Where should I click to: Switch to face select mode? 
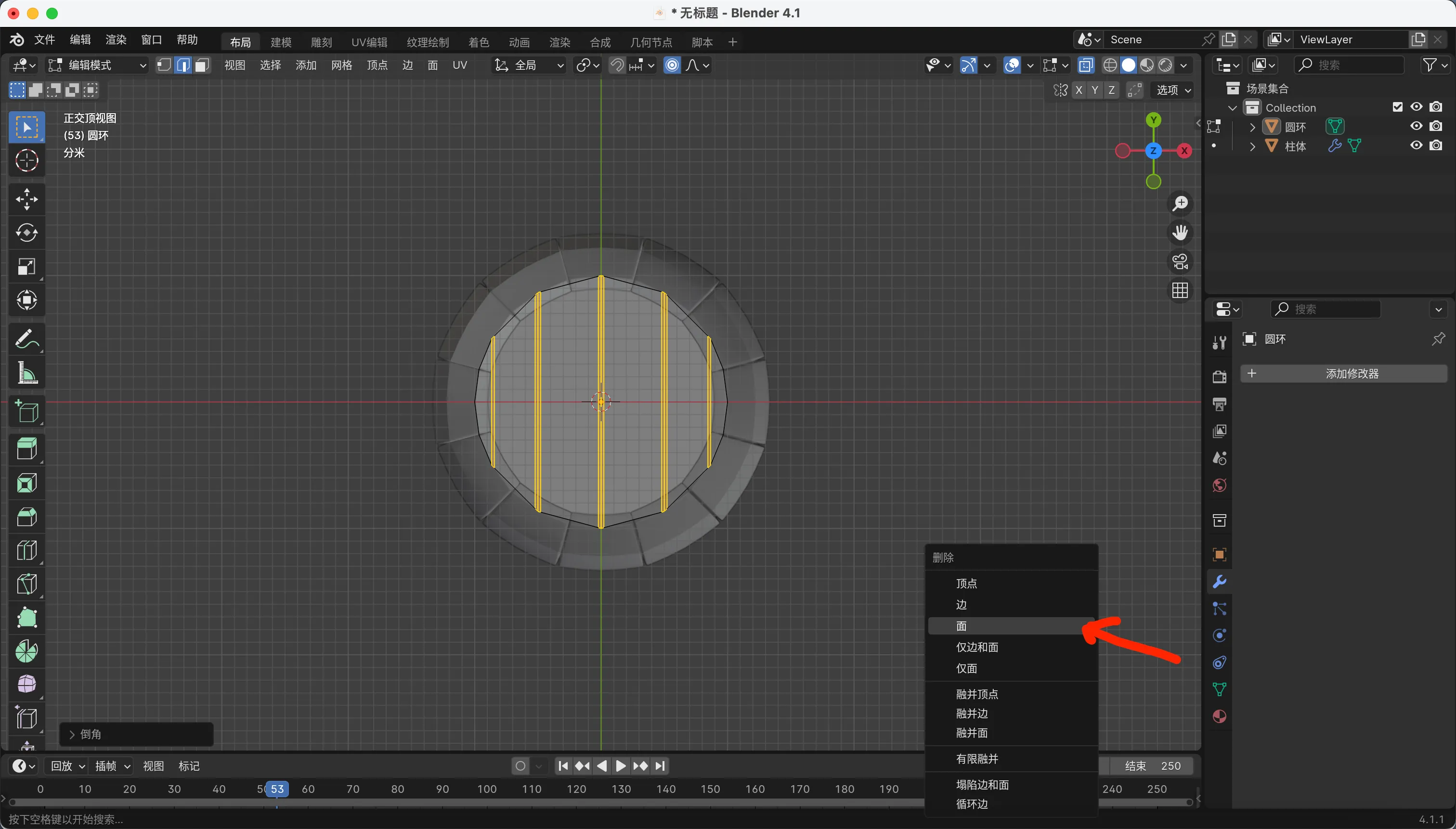(202, 65)
